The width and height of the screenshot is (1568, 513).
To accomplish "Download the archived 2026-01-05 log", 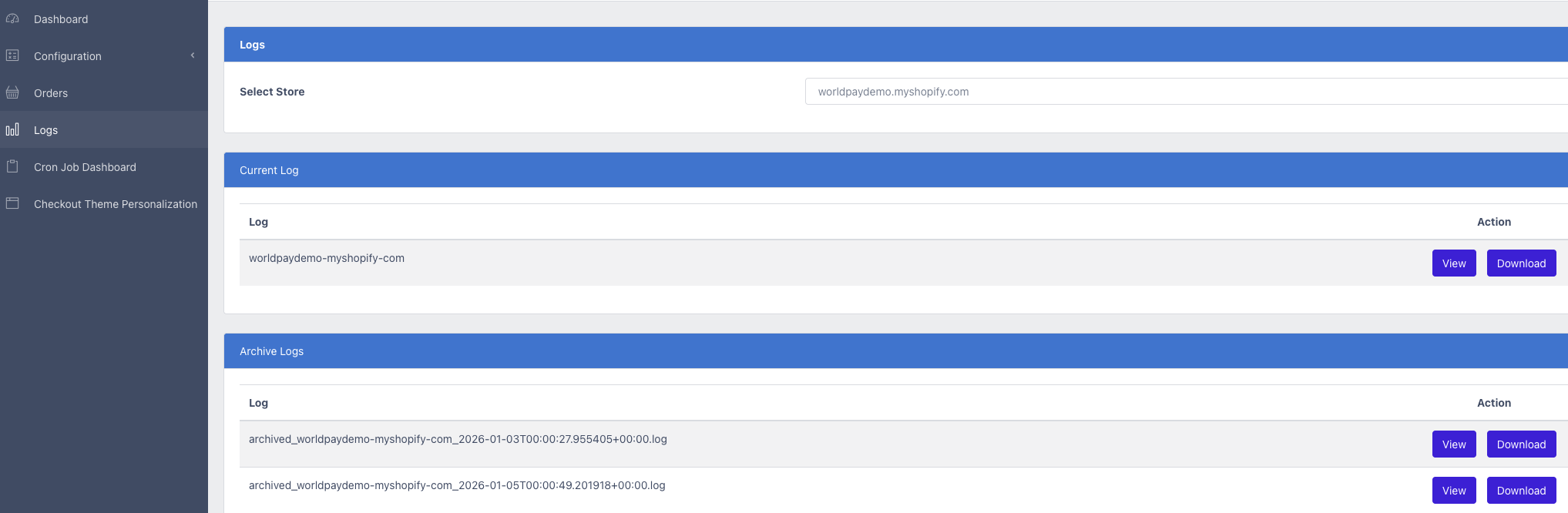I will point(1520,491).
